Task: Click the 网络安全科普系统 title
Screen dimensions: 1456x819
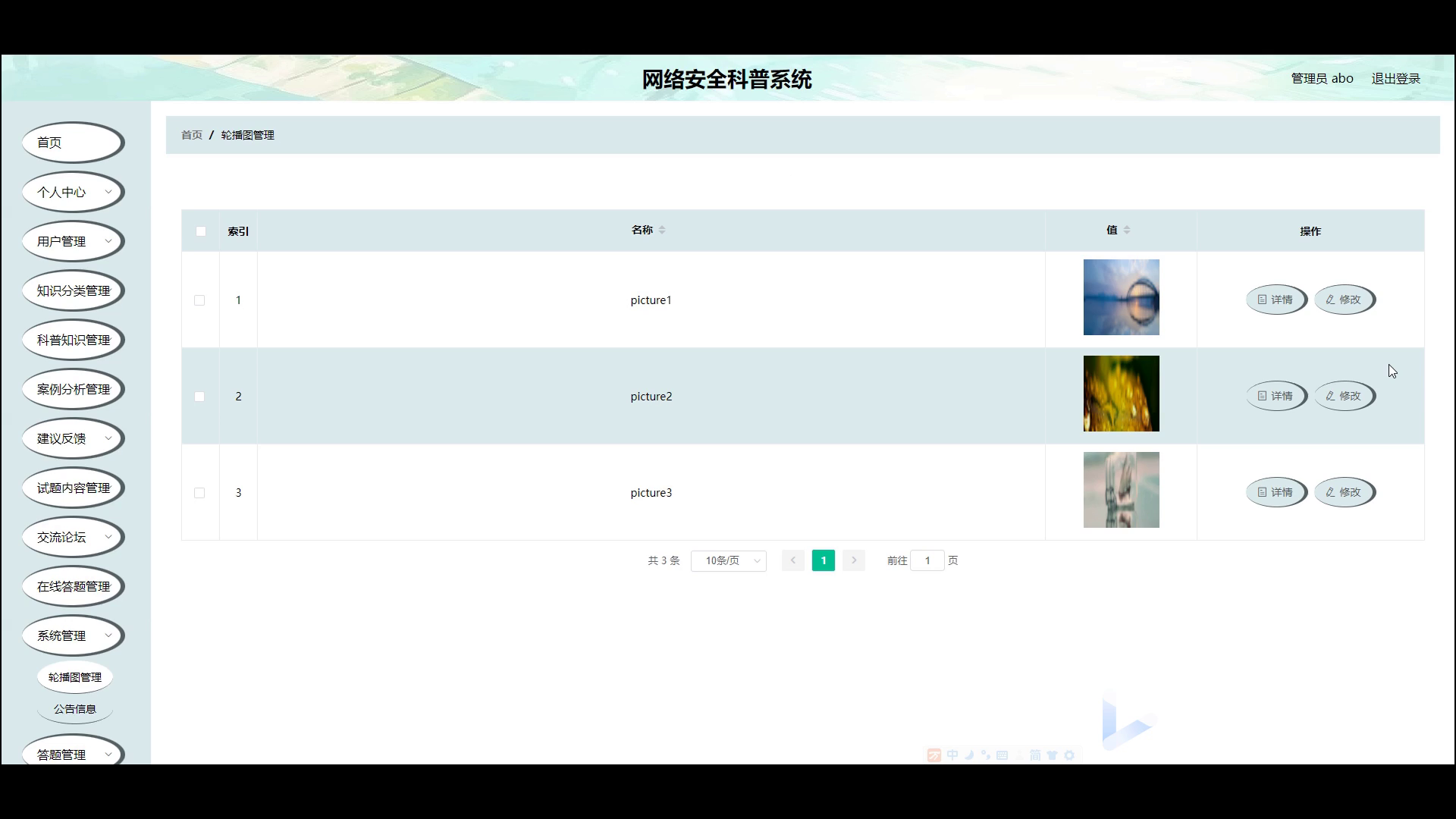Action: tap(726, 79)
